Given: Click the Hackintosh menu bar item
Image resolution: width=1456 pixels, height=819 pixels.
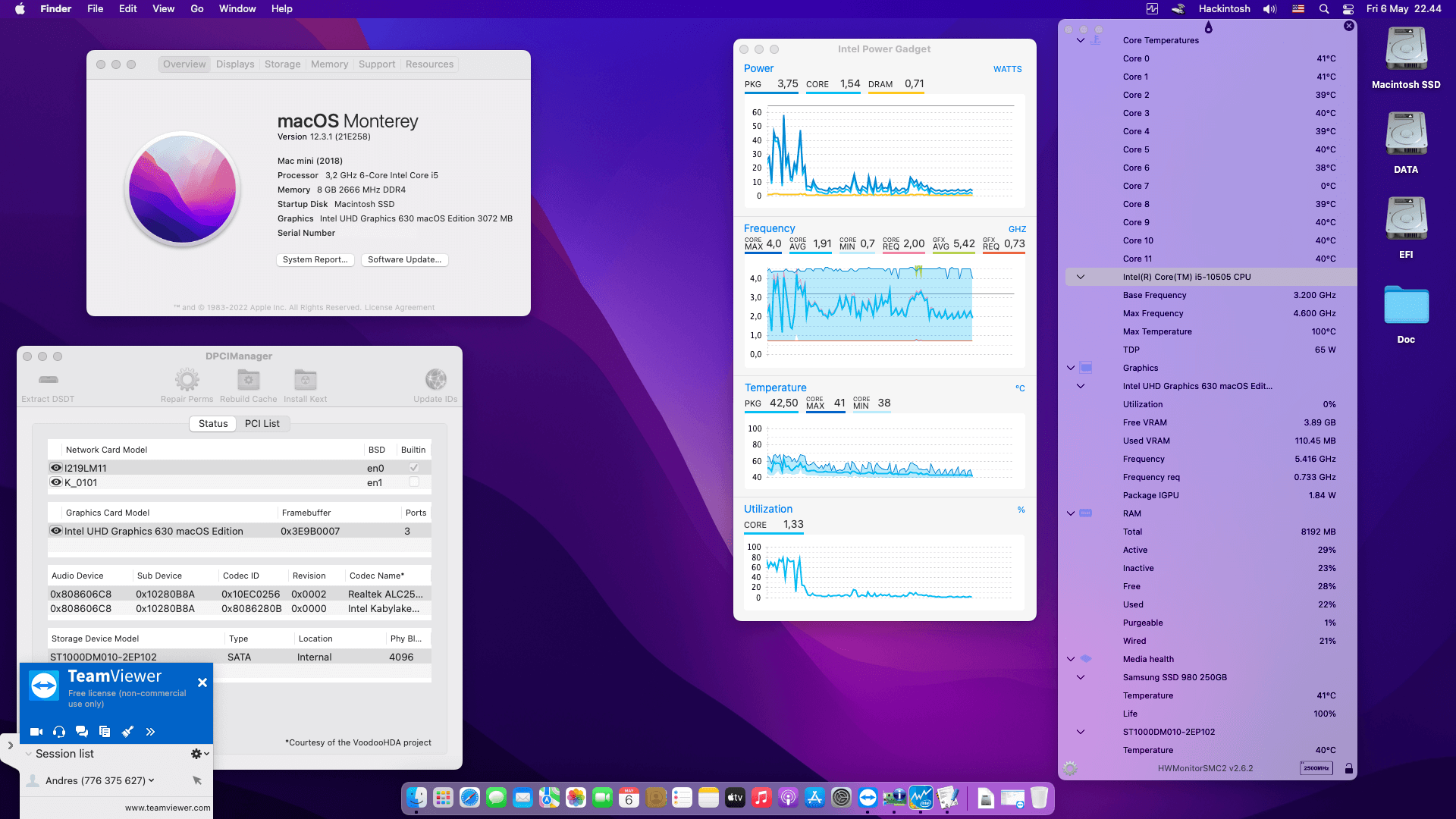Looking at the screenshot, I should point(1224,9).
